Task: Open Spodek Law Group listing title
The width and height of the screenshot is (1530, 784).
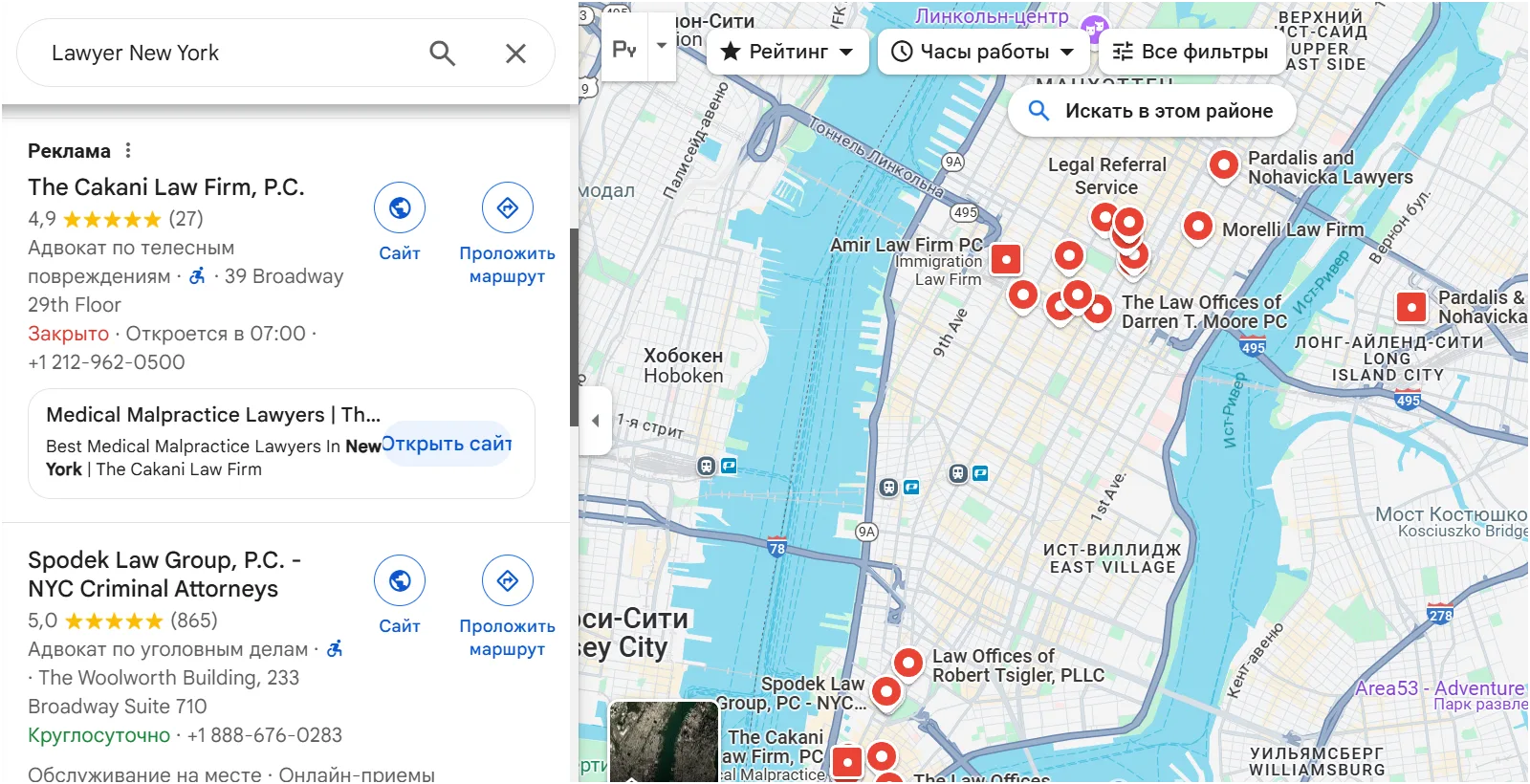Action: (x=164, y=574)
